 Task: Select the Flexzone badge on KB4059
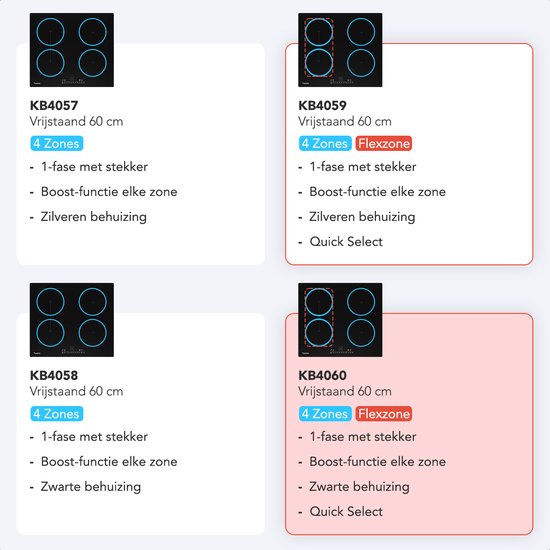(384, 143)
